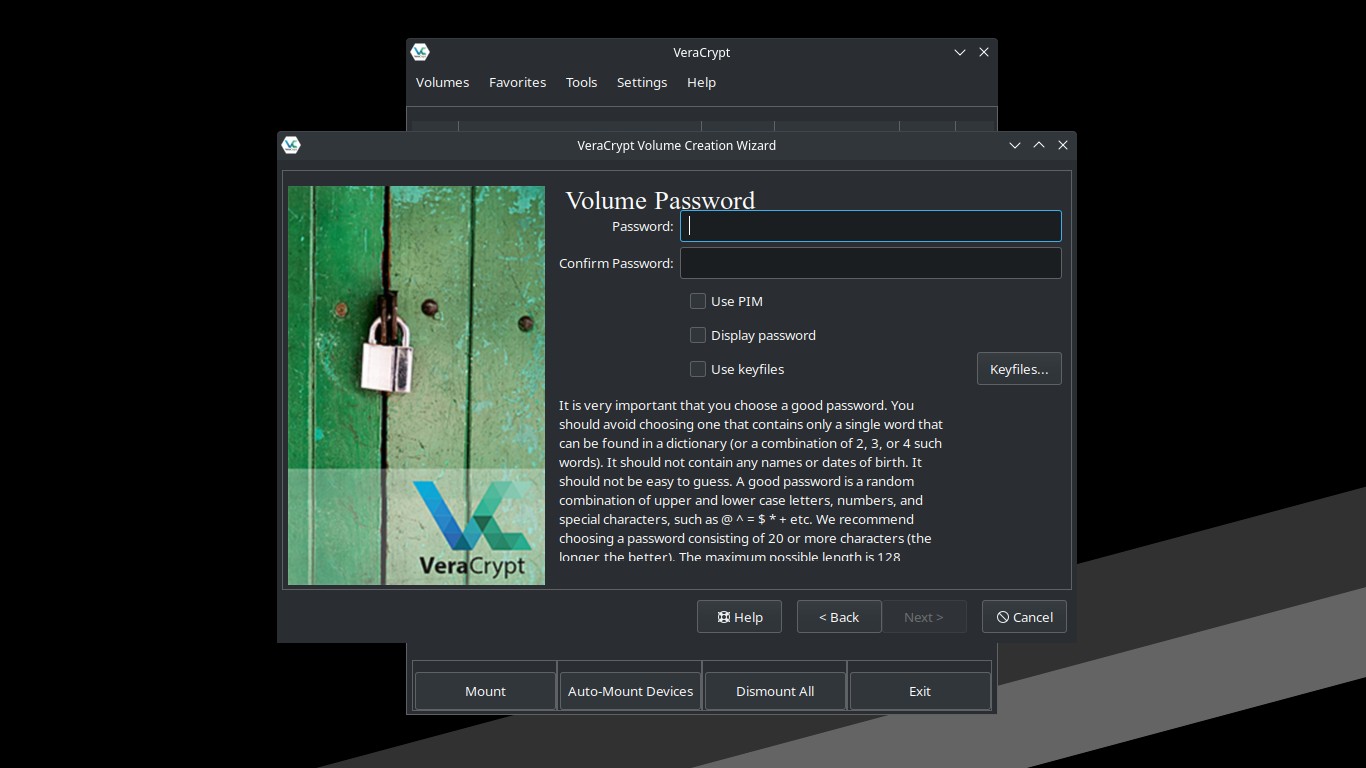Screen dimensions: 1366x768
Task: Open the Favorites menu
Action: coord(517,82)
